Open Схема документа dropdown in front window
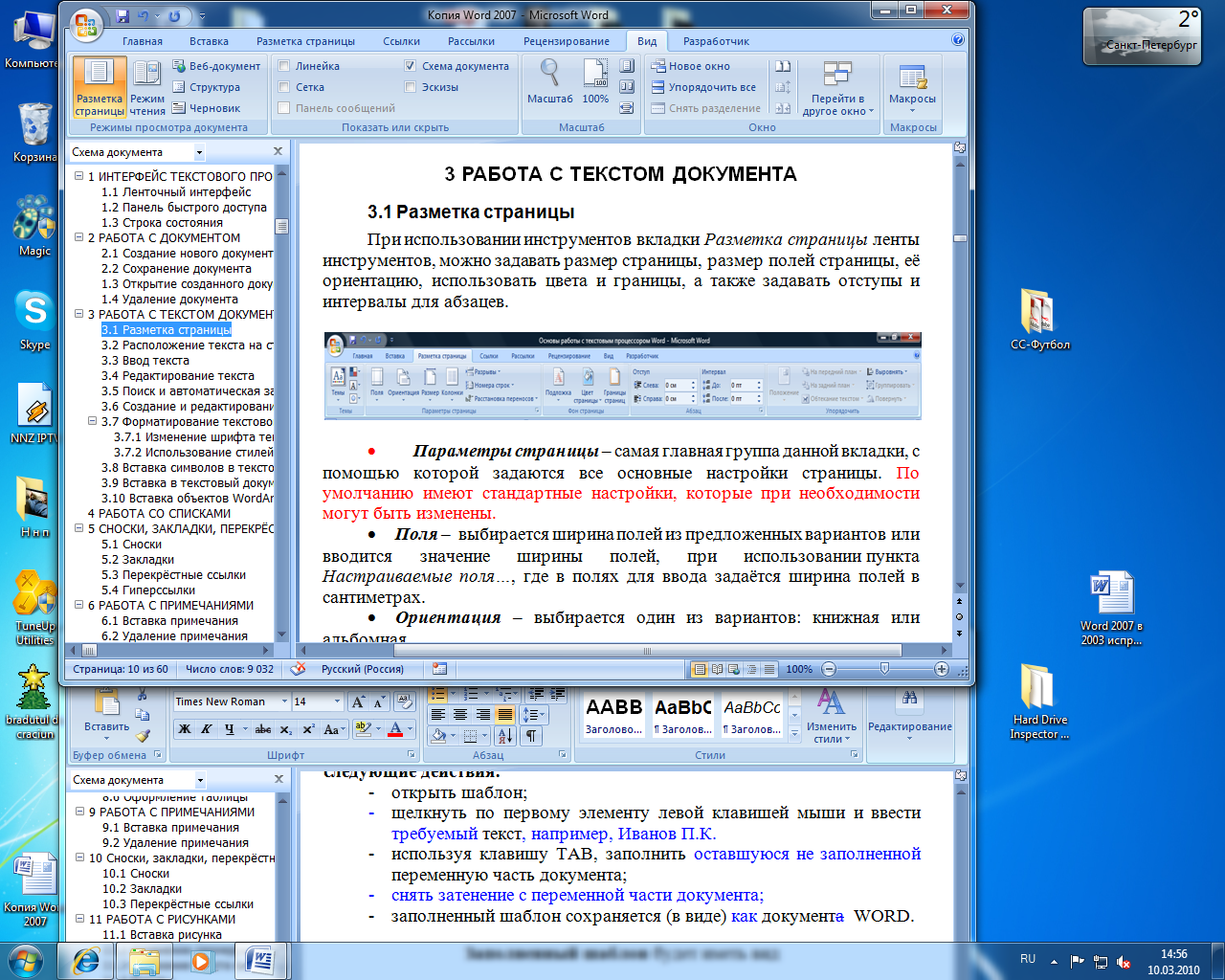This screenshot has width=1225, height=980. tap(199, 152)
